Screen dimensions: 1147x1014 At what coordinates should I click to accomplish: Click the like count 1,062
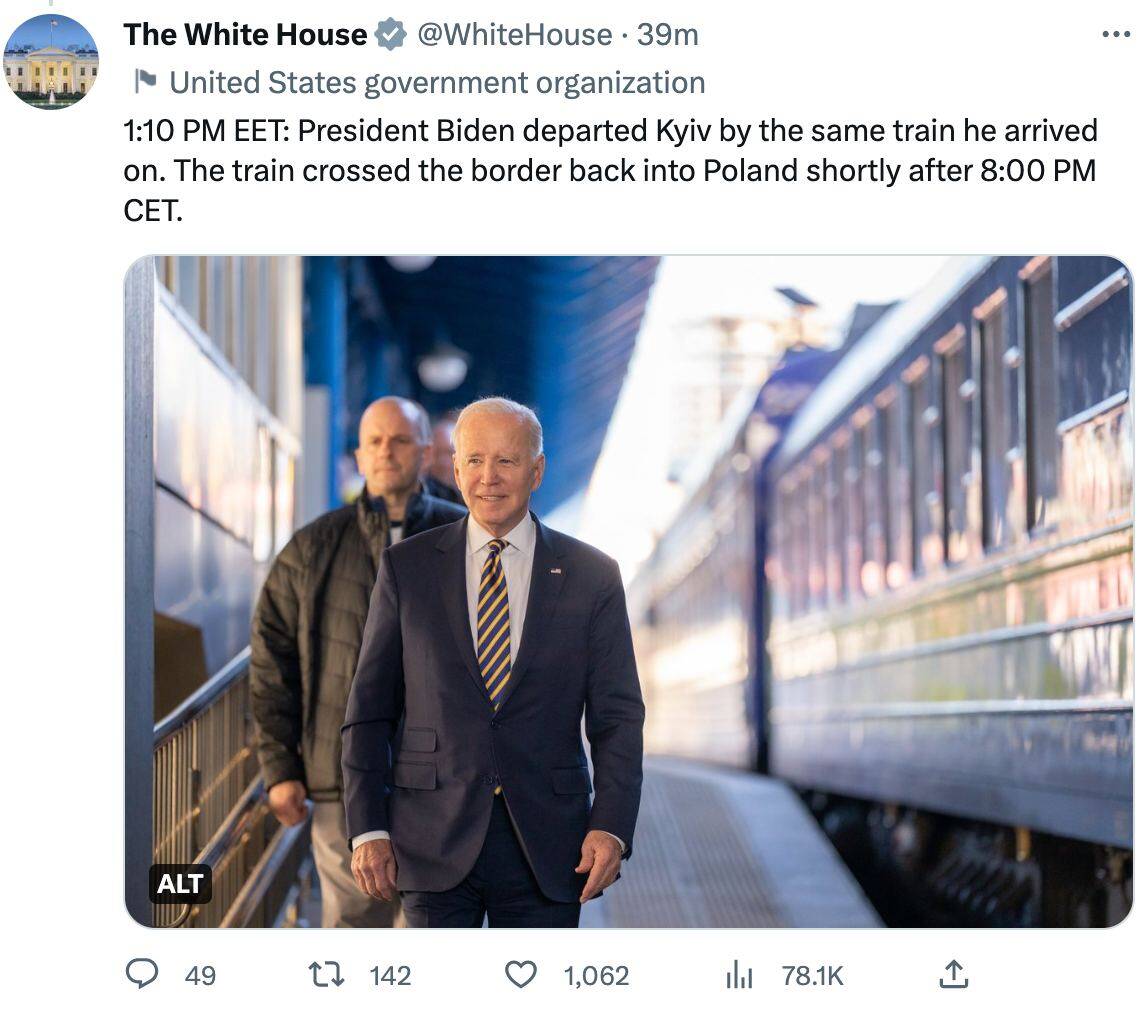pyautogui.click(x=596, y=975)
